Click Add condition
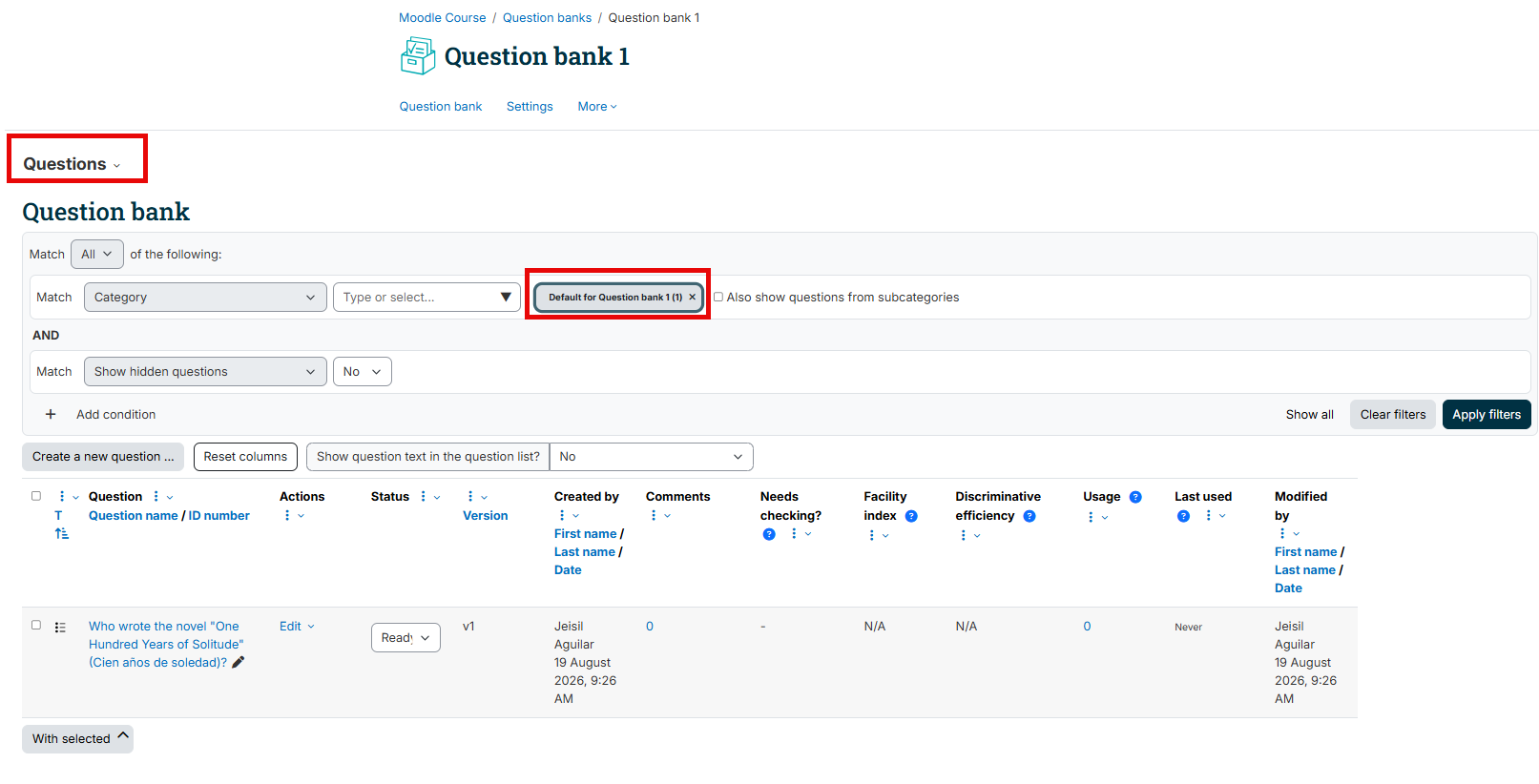Screen dimensions: 1539x784 pos(115,415)
